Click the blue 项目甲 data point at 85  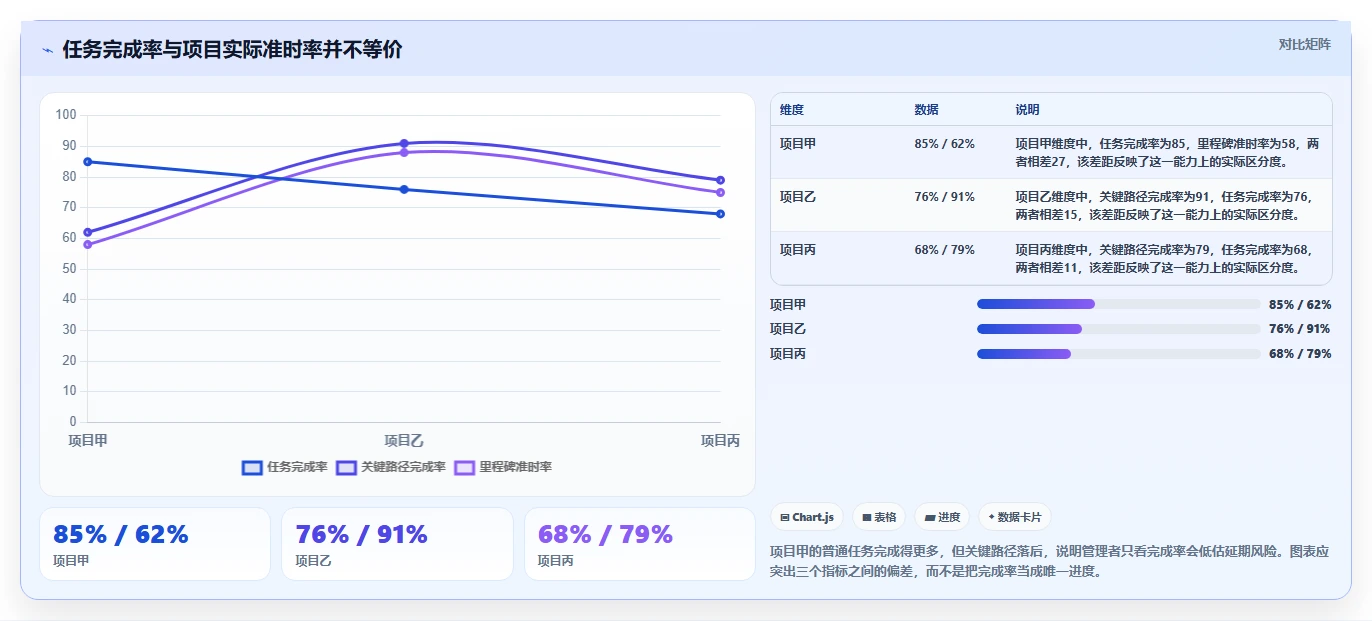click(x=88, y=162)
